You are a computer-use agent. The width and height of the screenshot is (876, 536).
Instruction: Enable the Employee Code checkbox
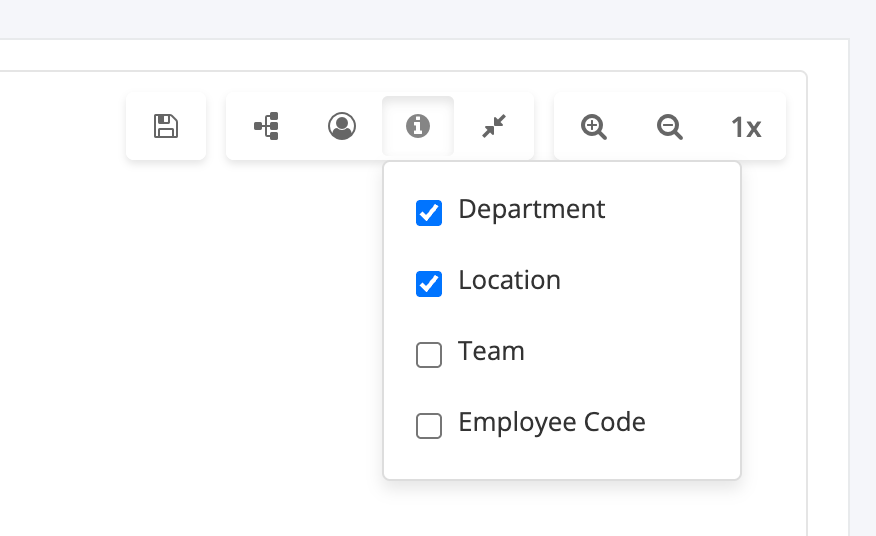click(x=429, y=426)
